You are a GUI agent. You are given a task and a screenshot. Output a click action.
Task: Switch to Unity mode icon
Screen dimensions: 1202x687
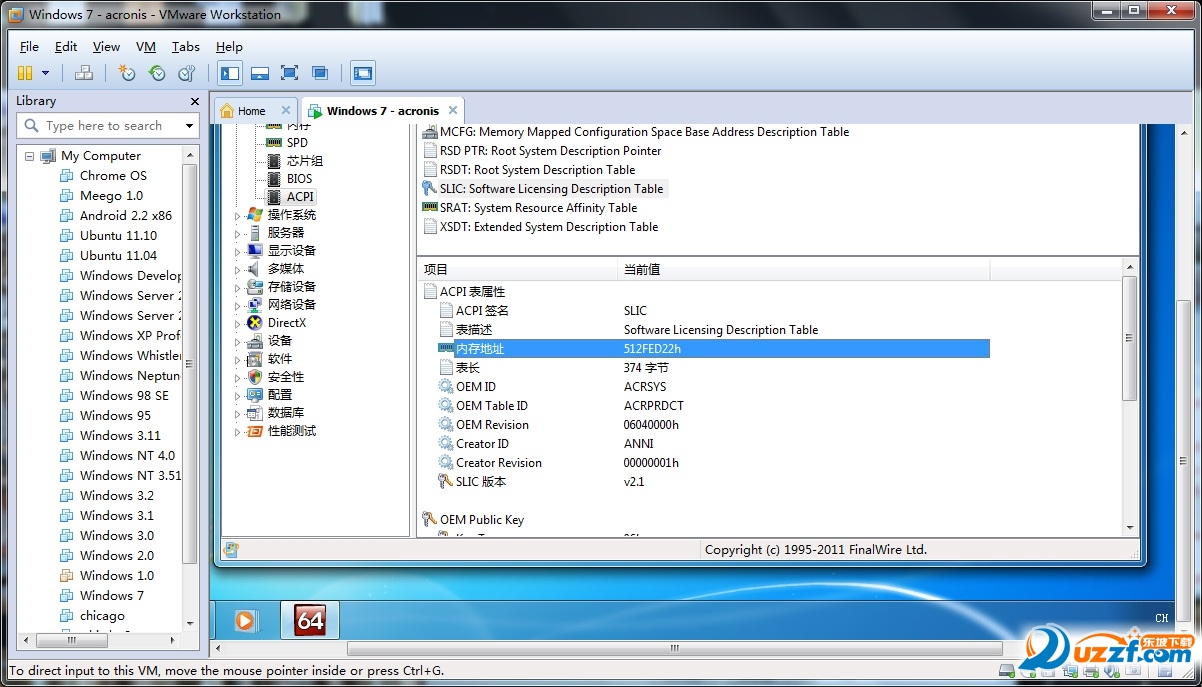pyautogui.click(x=320, y=73)
